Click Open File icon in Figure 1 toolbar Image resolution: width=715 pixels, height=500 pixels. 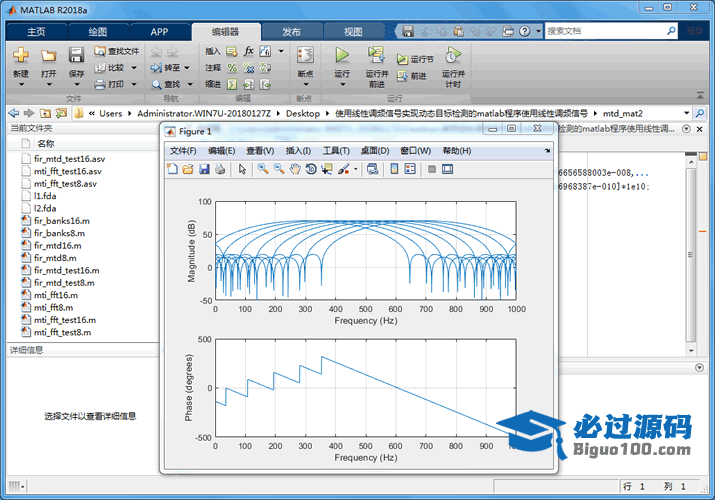pos(188,169)
